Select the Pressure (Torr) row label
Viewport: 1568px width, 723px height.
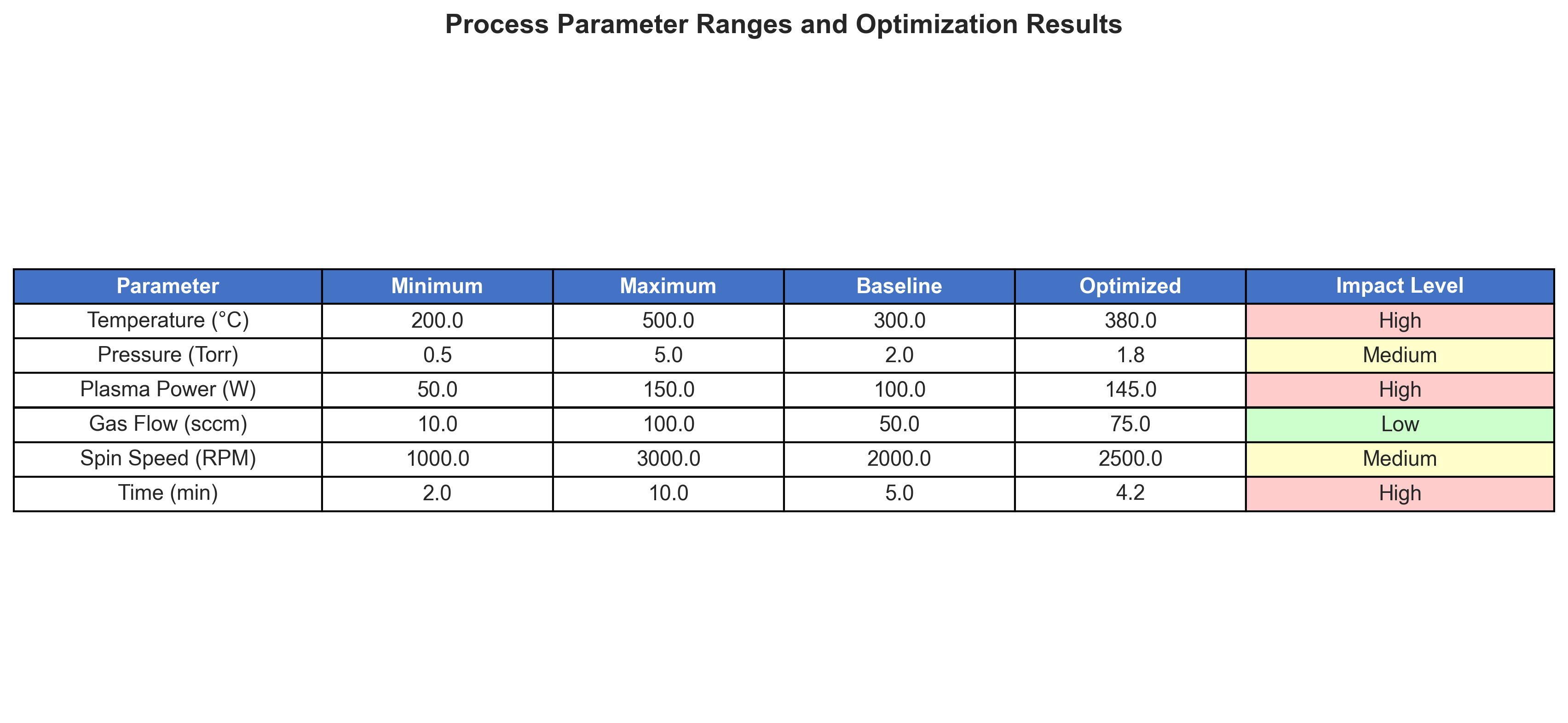coord(167,355)
